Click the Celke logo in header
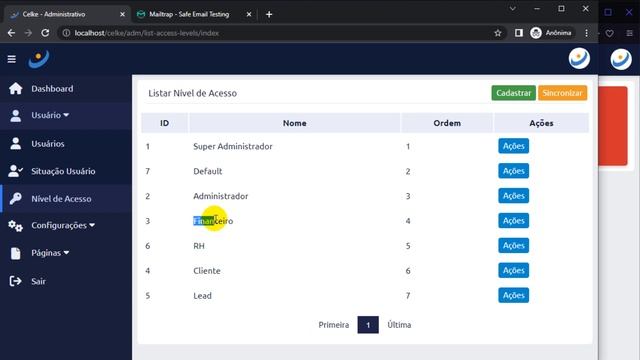The width and height of the screenshot is (640, 360). click(x=39, y=59)
